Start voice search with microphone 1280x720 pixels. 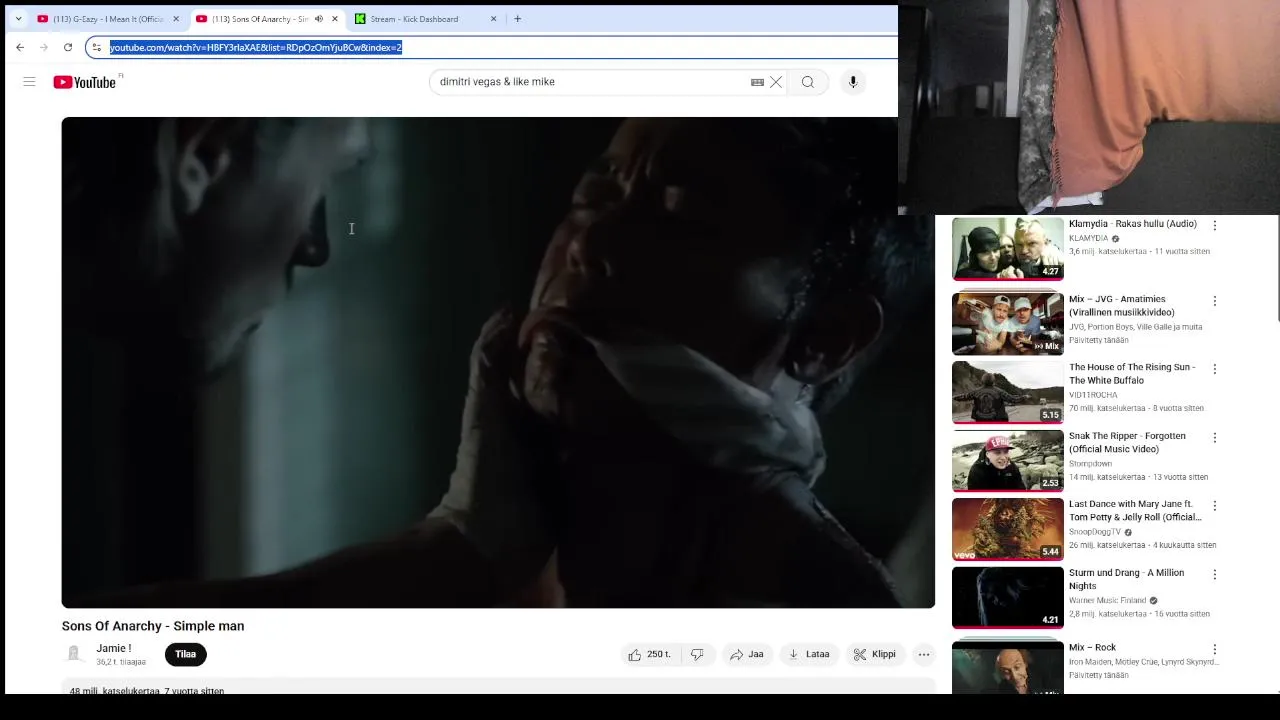click(853, 82)
